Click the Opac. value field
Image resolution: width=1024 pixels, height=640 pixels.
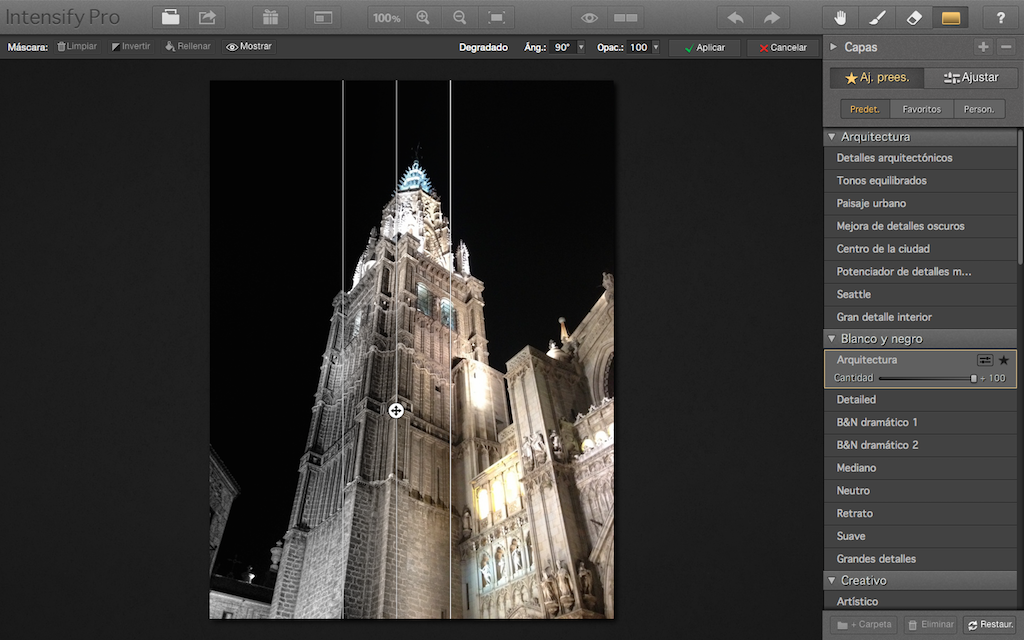(639, 47)
